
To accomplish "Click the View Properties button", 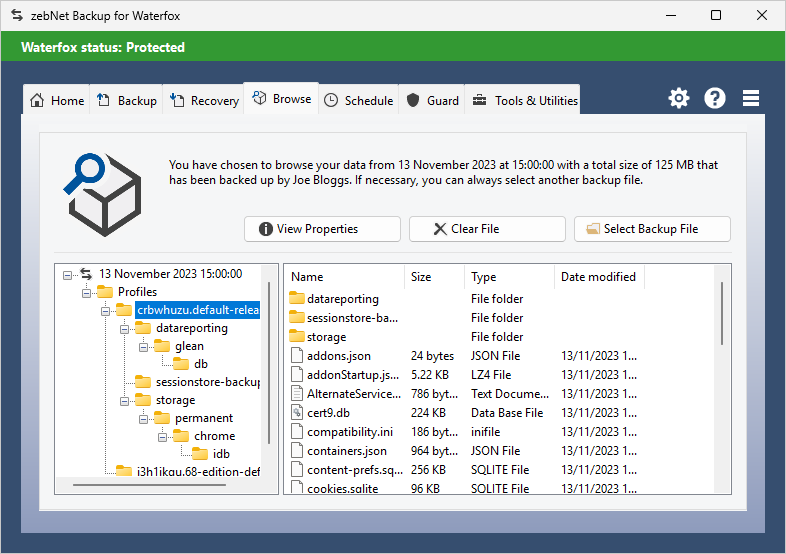I will (x=322, y=229).
